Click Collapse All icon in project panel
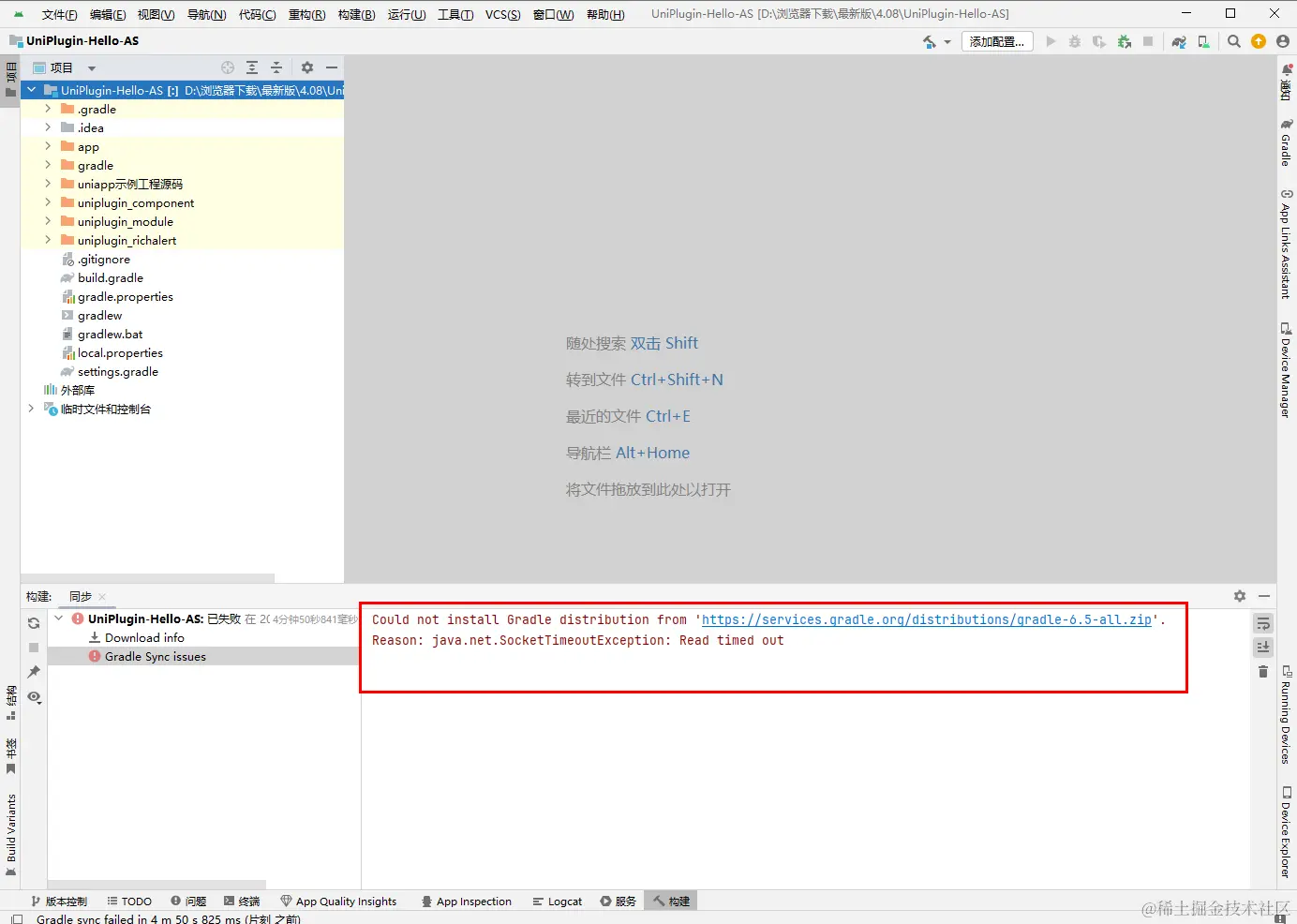 point(276,67)
